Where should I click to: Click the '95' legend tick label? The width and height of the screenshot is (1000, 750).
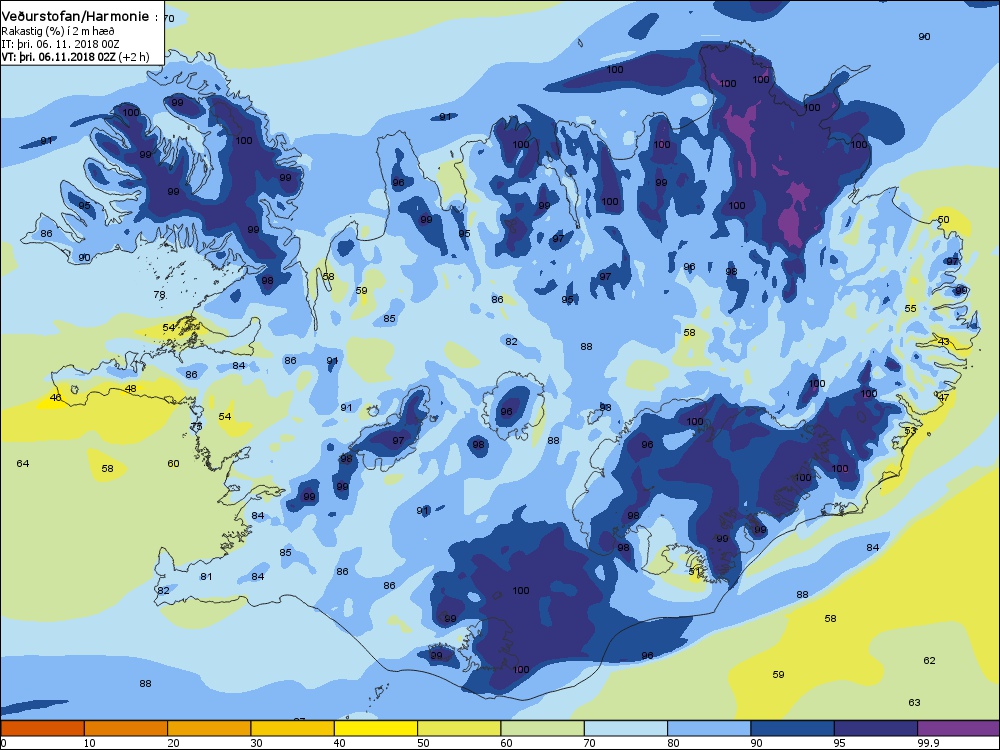point(840,743)
